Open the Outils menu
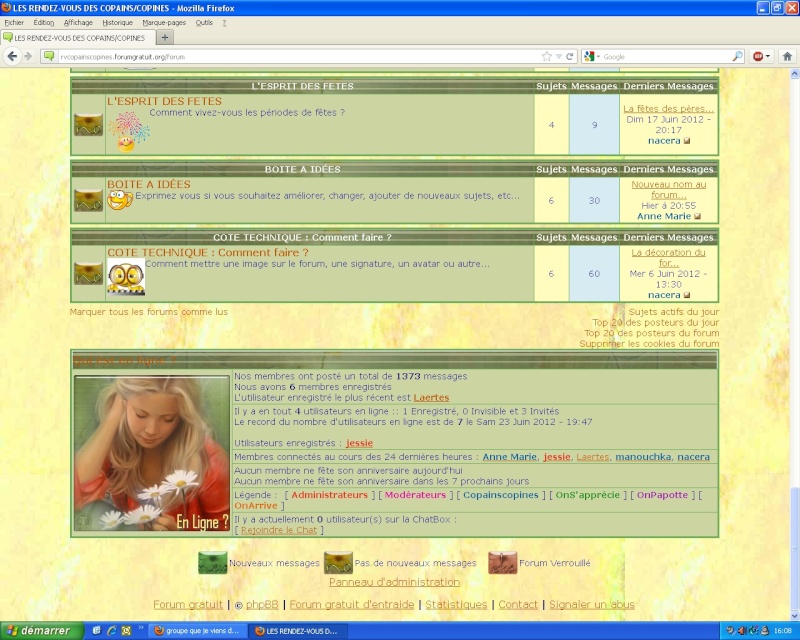Screen dimensions: 800x640 pos(204,22)
